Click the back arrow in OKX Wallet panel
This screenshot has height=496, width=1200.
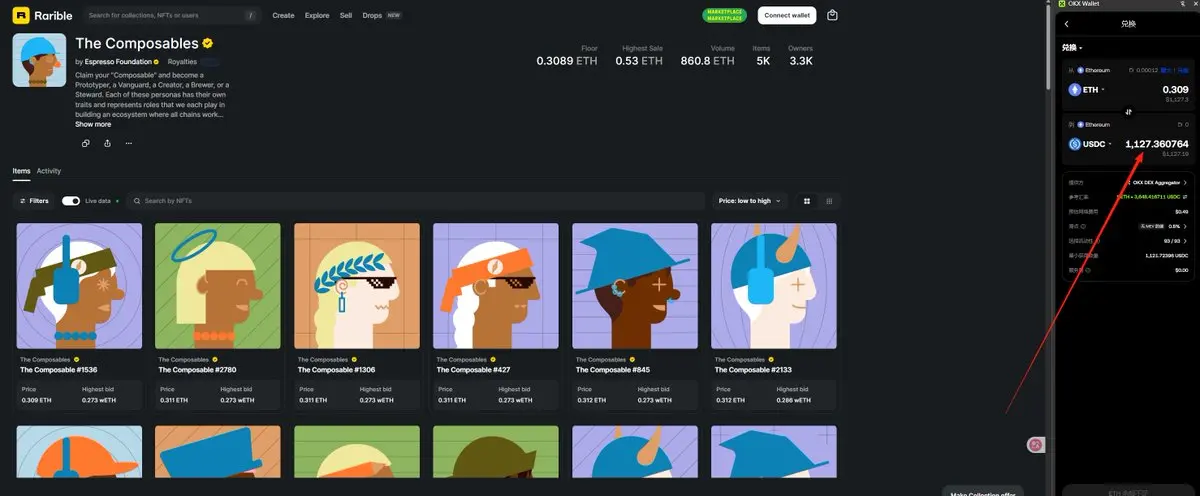pyautogui.click(x=1067, y=23)
